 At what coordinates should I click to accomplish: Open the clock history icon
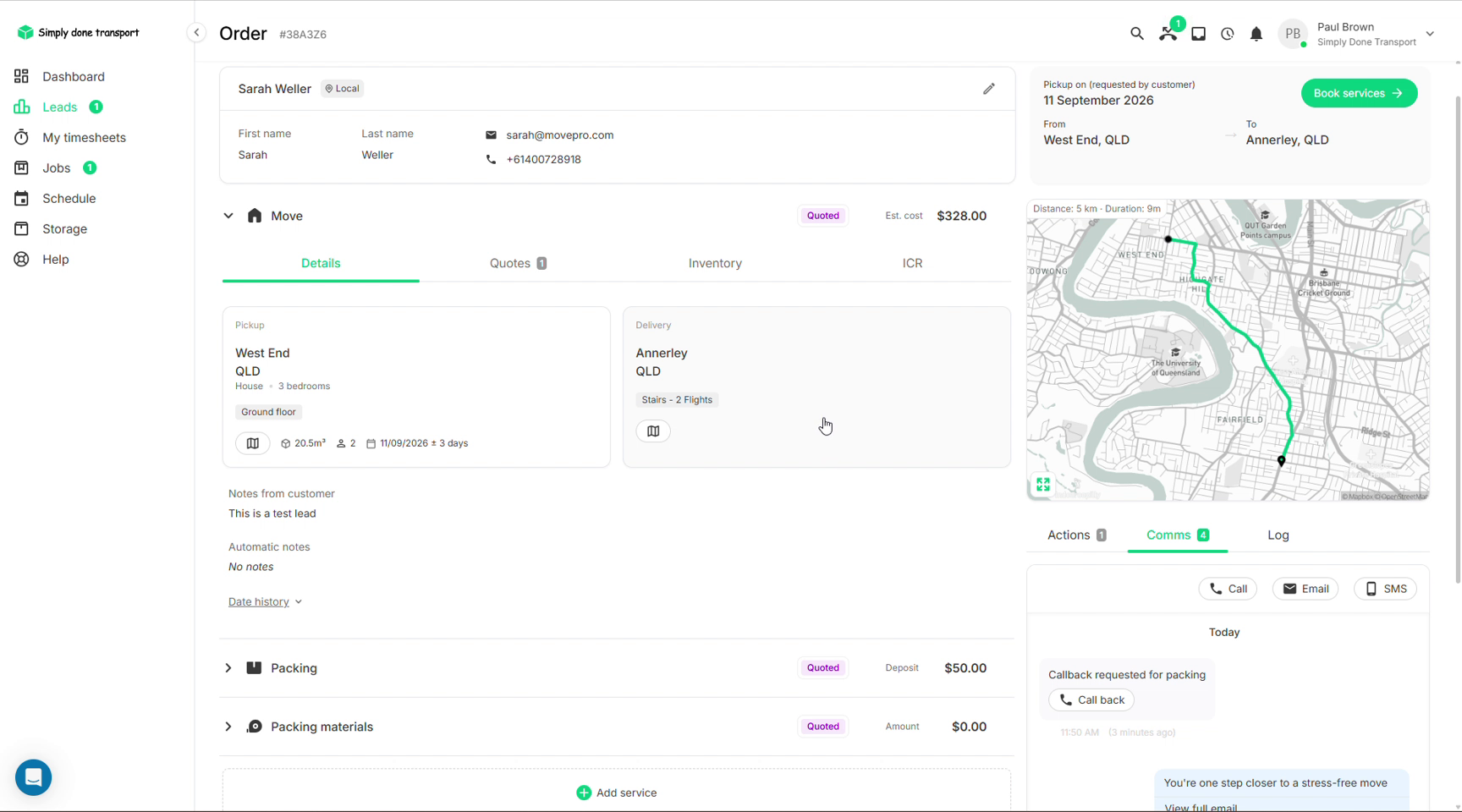1227,34
